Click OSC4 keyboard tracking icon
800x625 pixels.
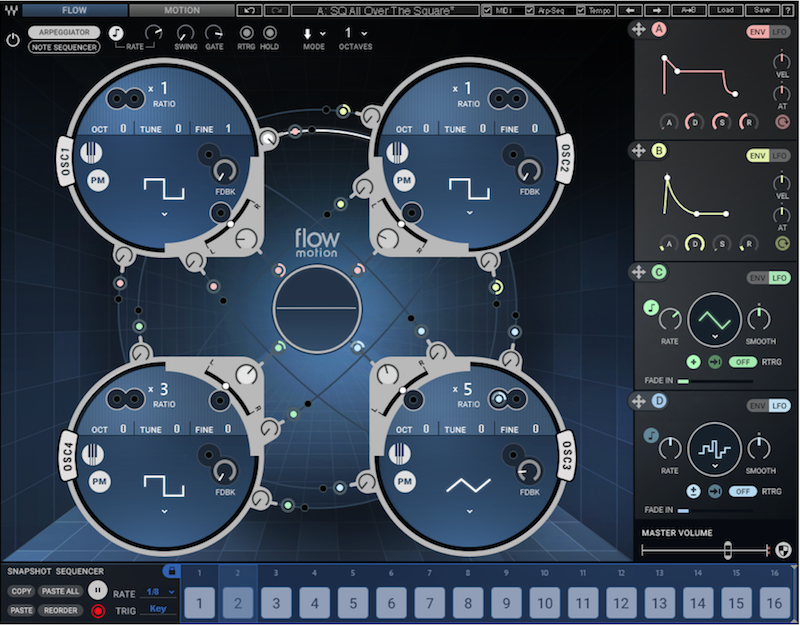[x=92, y=454]
